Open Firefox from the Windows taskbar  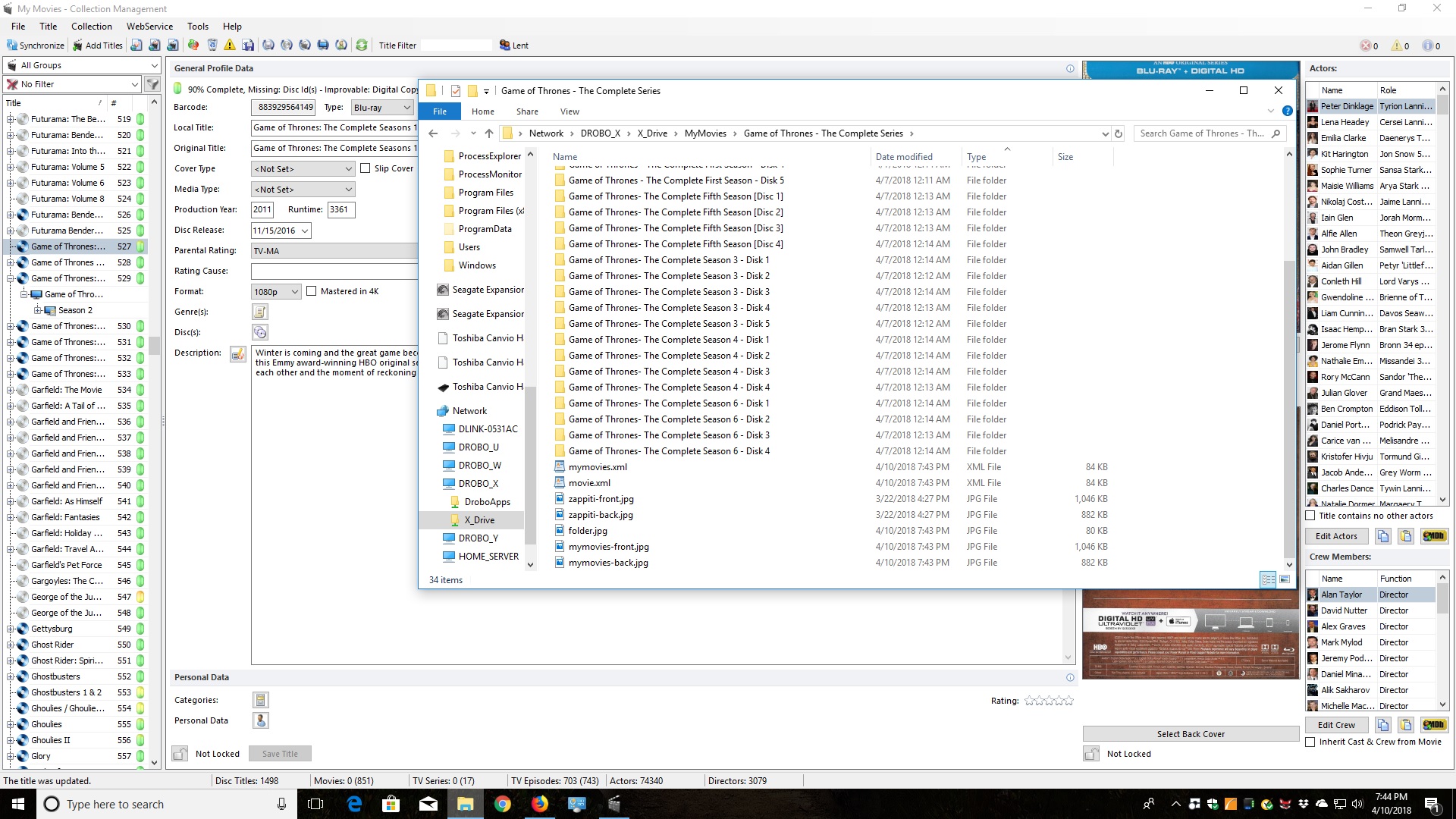coord(539,804)
